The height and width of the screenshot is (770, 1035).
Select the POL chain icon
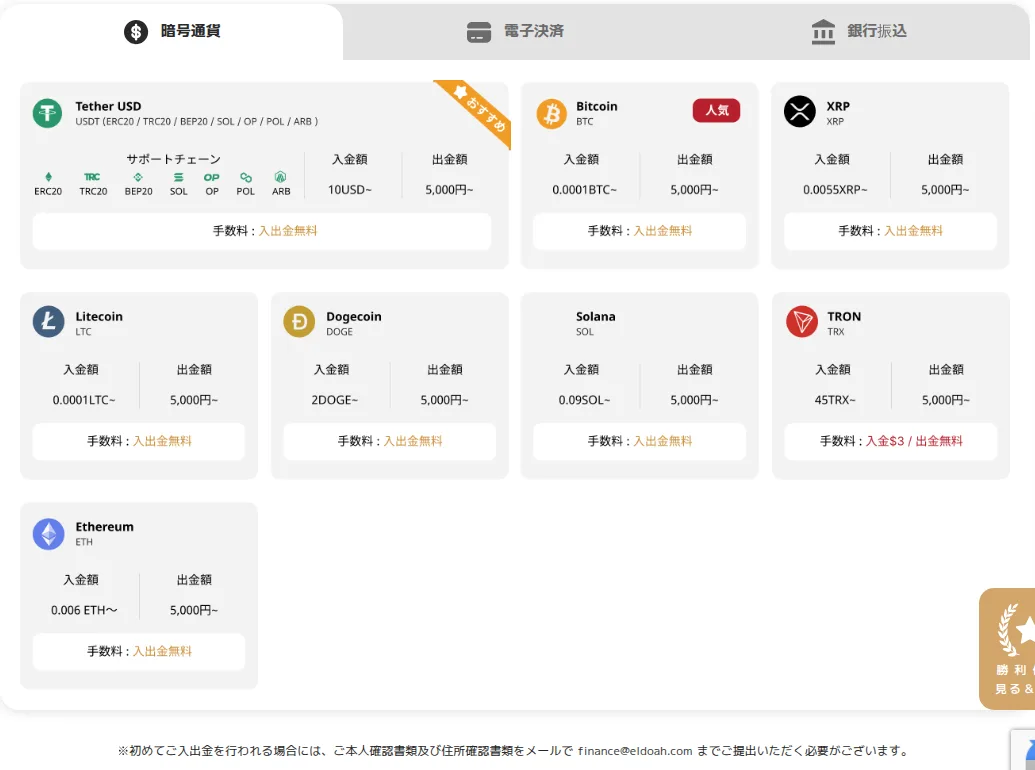coord(246,177)
